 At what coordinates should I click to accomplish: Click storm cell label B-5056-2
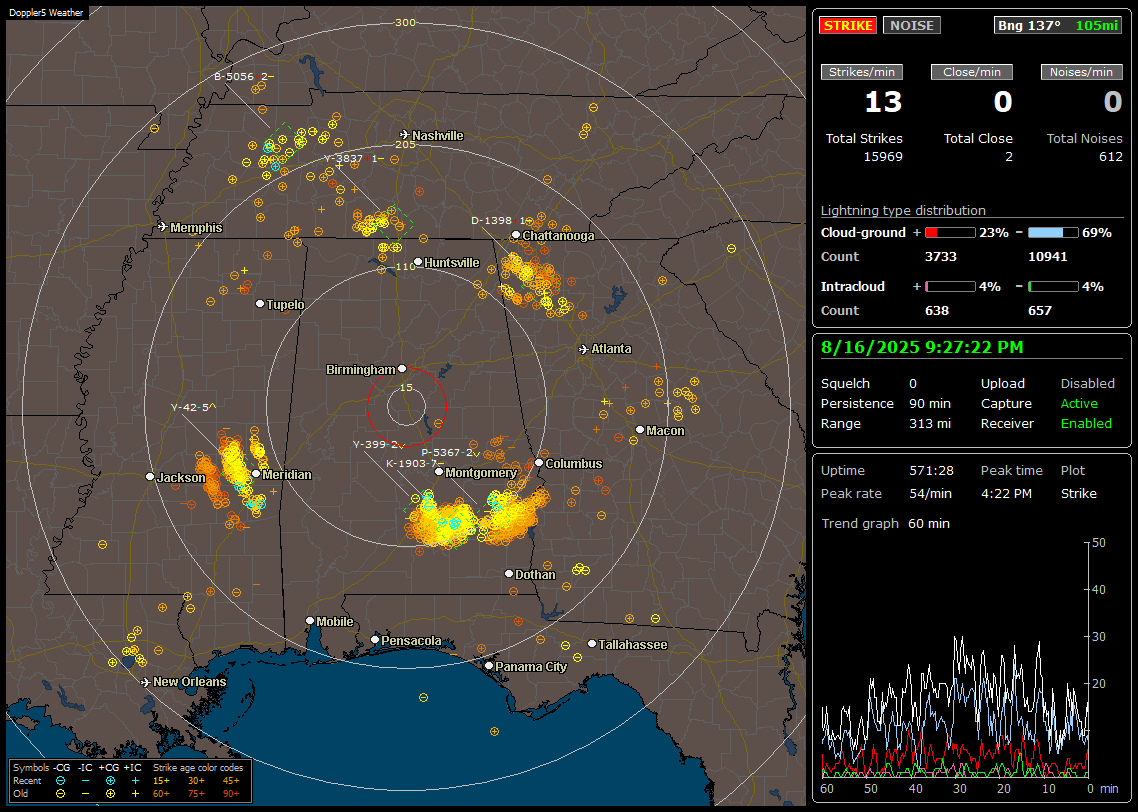[x=244, y=76]
